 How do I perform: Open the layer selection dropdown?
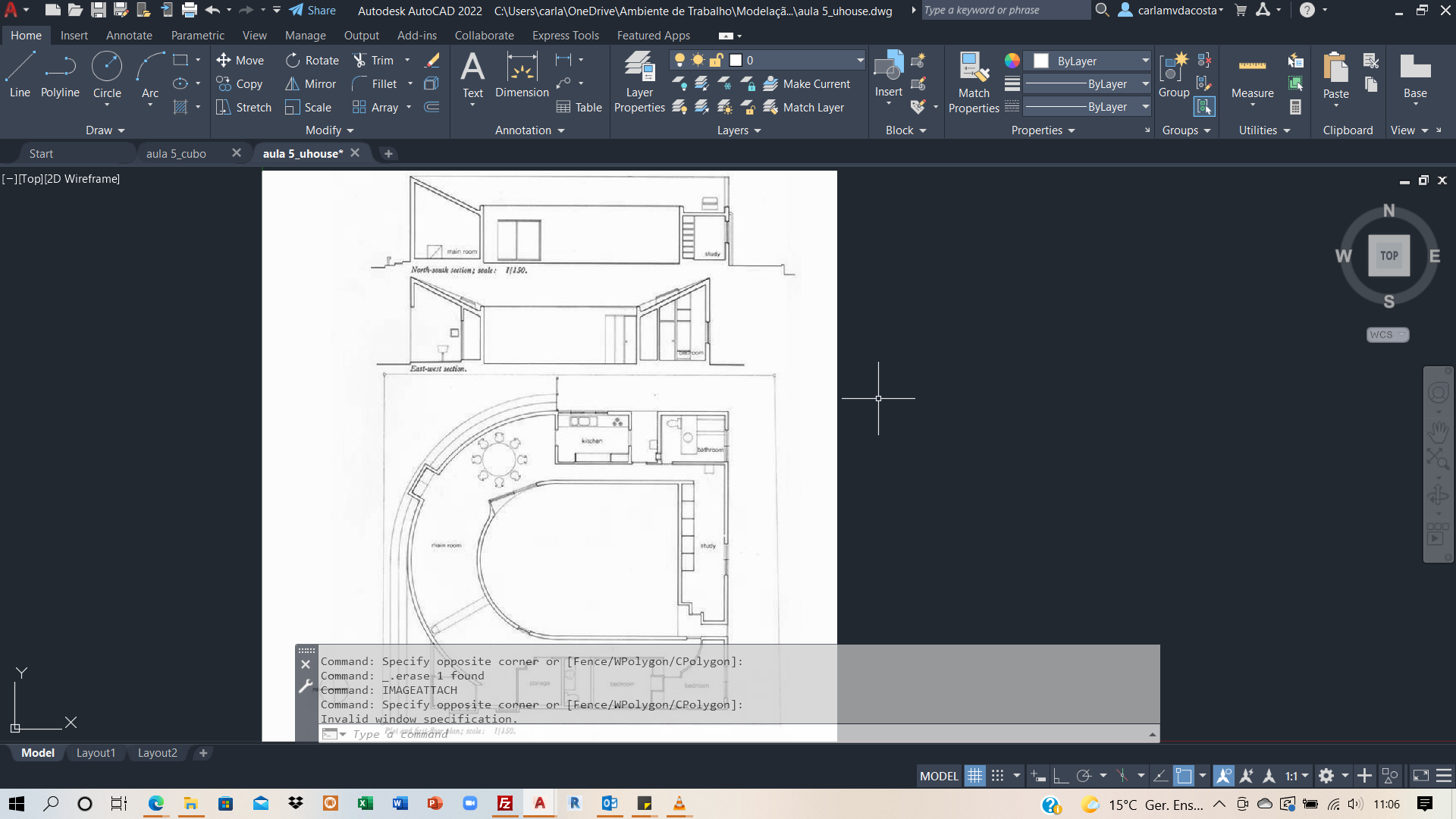tap(860, 60)
